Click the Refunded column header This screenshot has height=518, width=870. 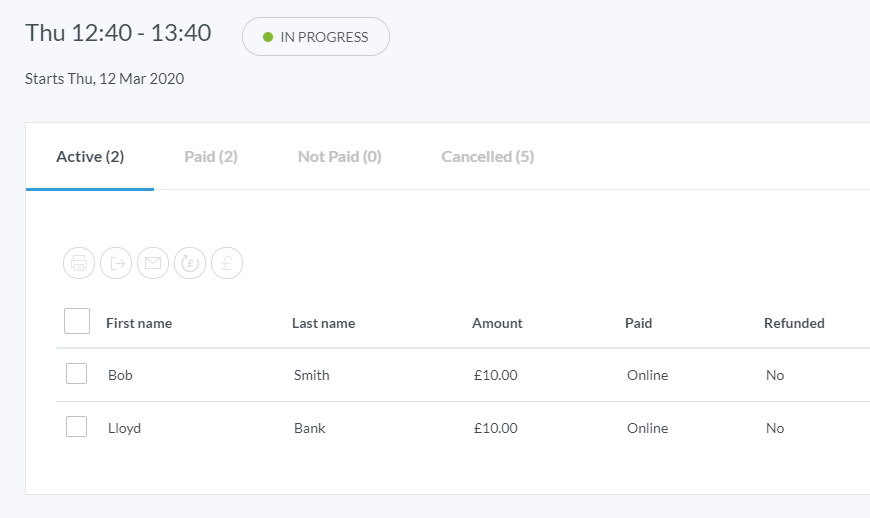point(794,323)
